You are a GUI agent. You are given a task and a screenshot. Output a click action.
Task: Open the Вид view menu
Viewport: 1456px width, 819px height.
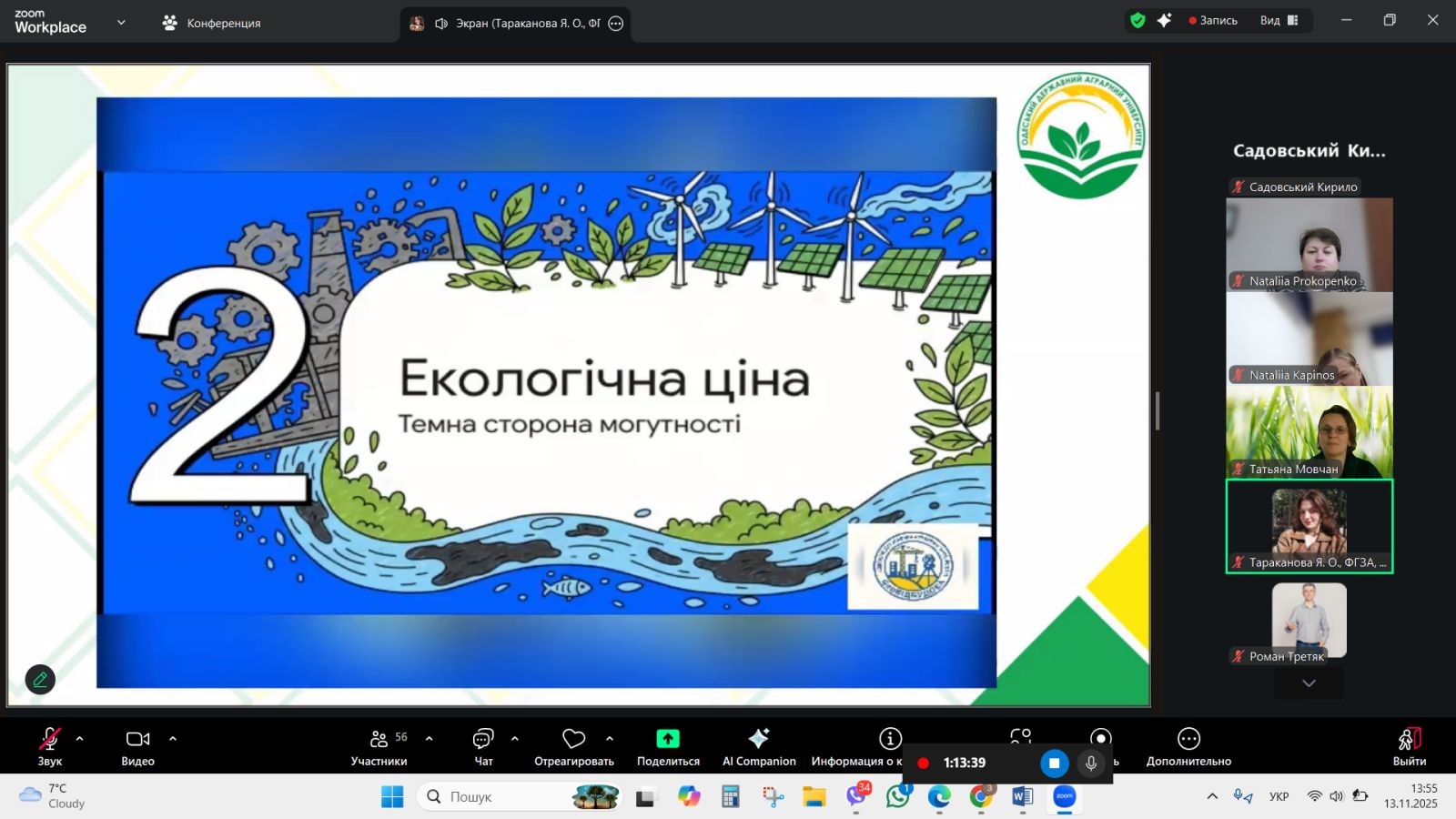click(x=1279, y=20)
